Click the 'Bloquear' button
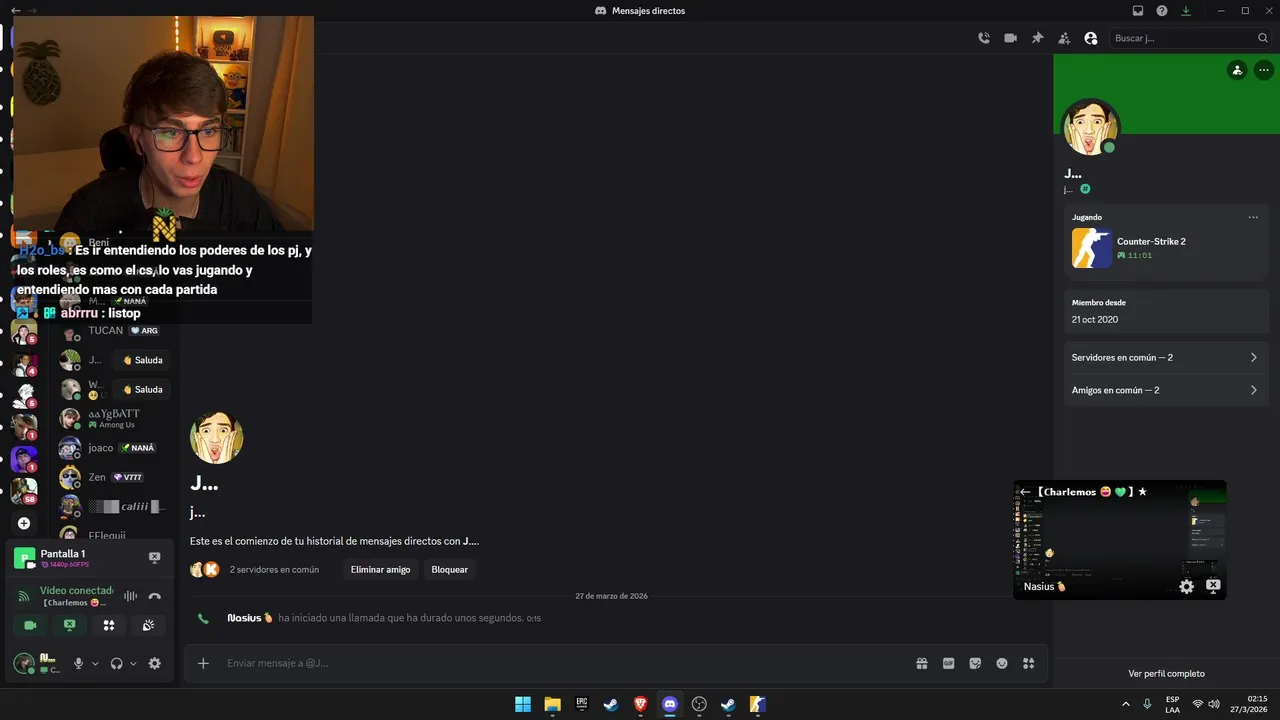 (449, 569)
